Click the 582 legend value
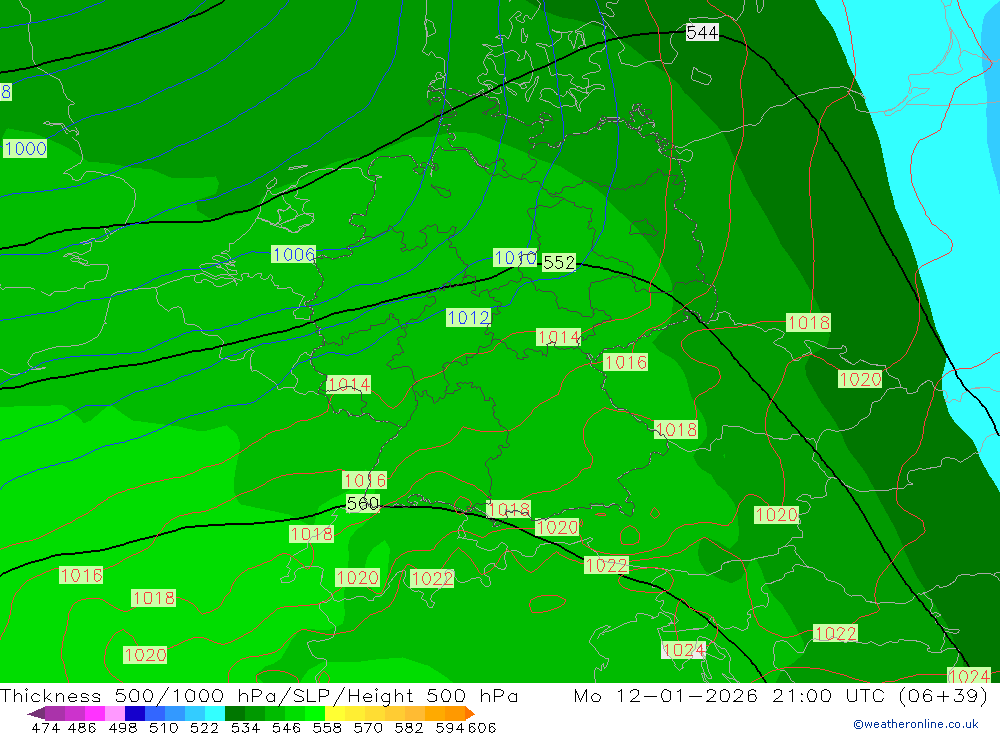Screen dimensions: 1000x733 point(408,727)
